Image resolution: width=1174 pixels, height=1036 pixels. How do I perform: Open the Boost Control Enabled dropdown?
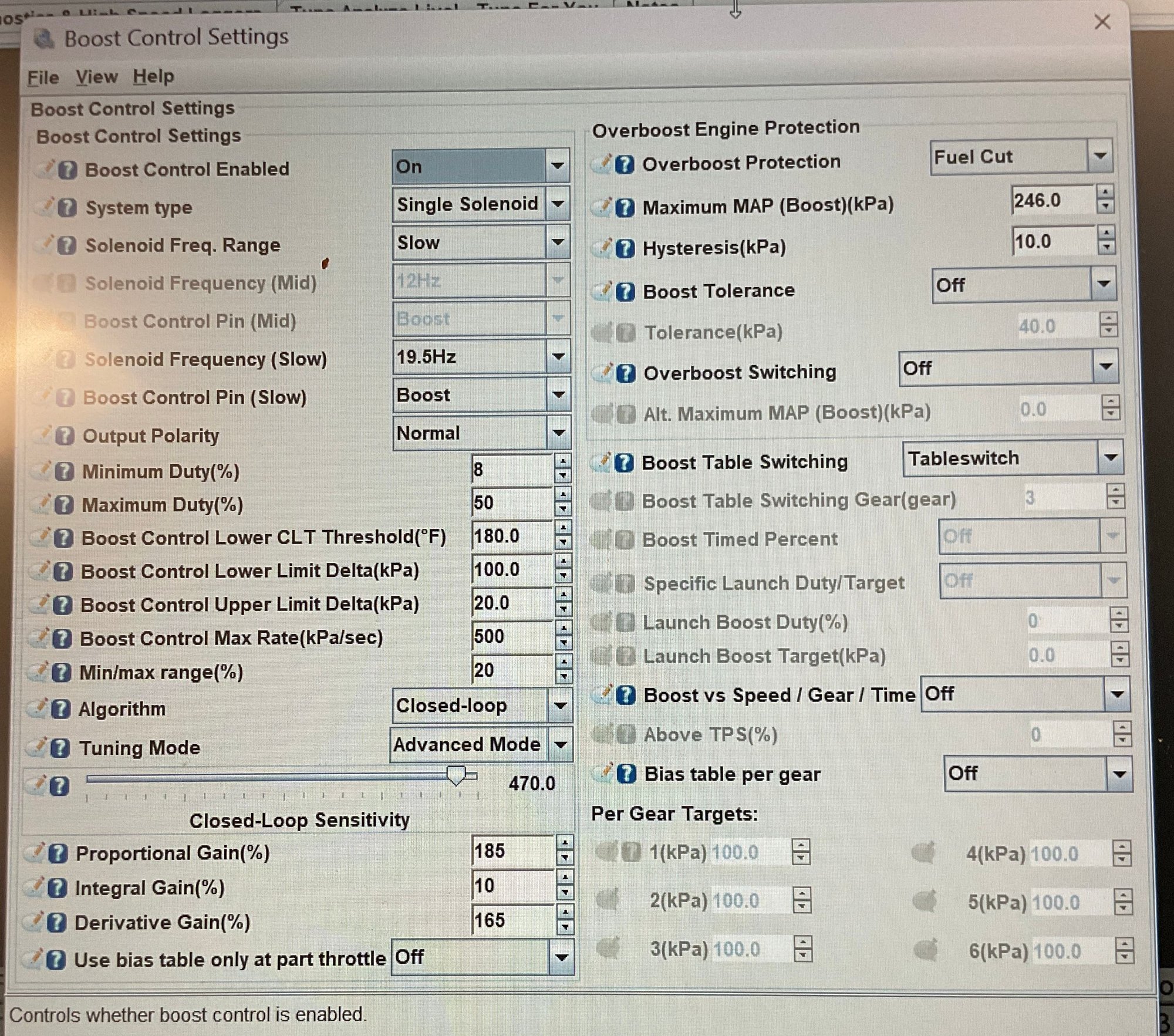point(558,167)
